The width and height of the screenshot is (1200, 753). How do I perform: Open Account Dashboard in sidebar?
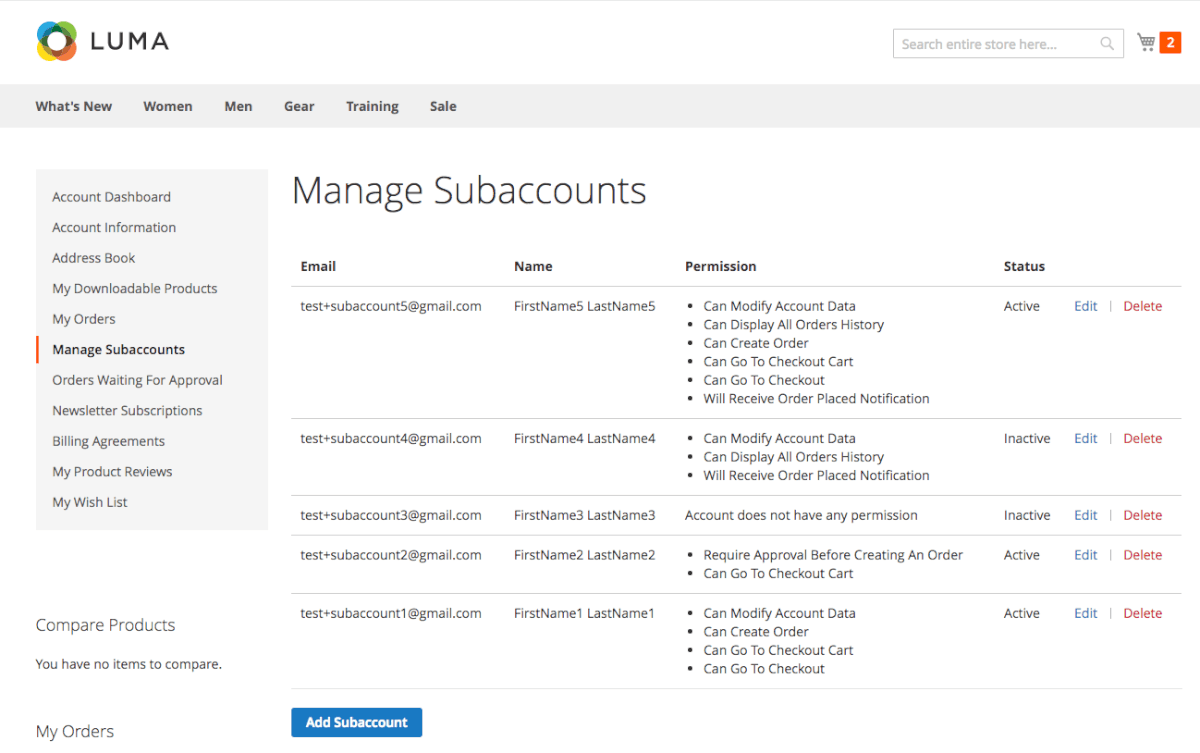click(x=111, y=197)
